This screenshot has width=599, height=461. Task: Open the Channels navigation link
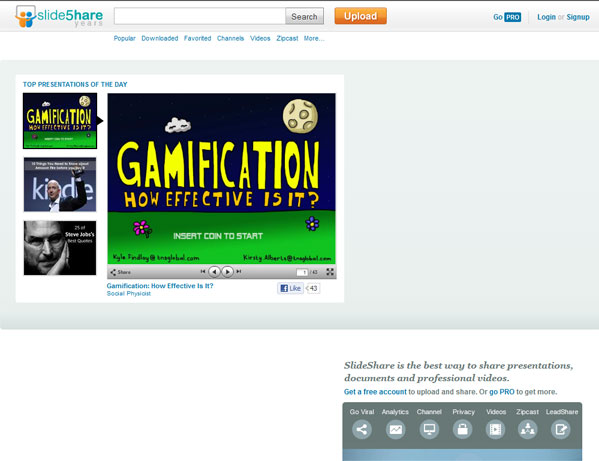(x=230, y=38)
